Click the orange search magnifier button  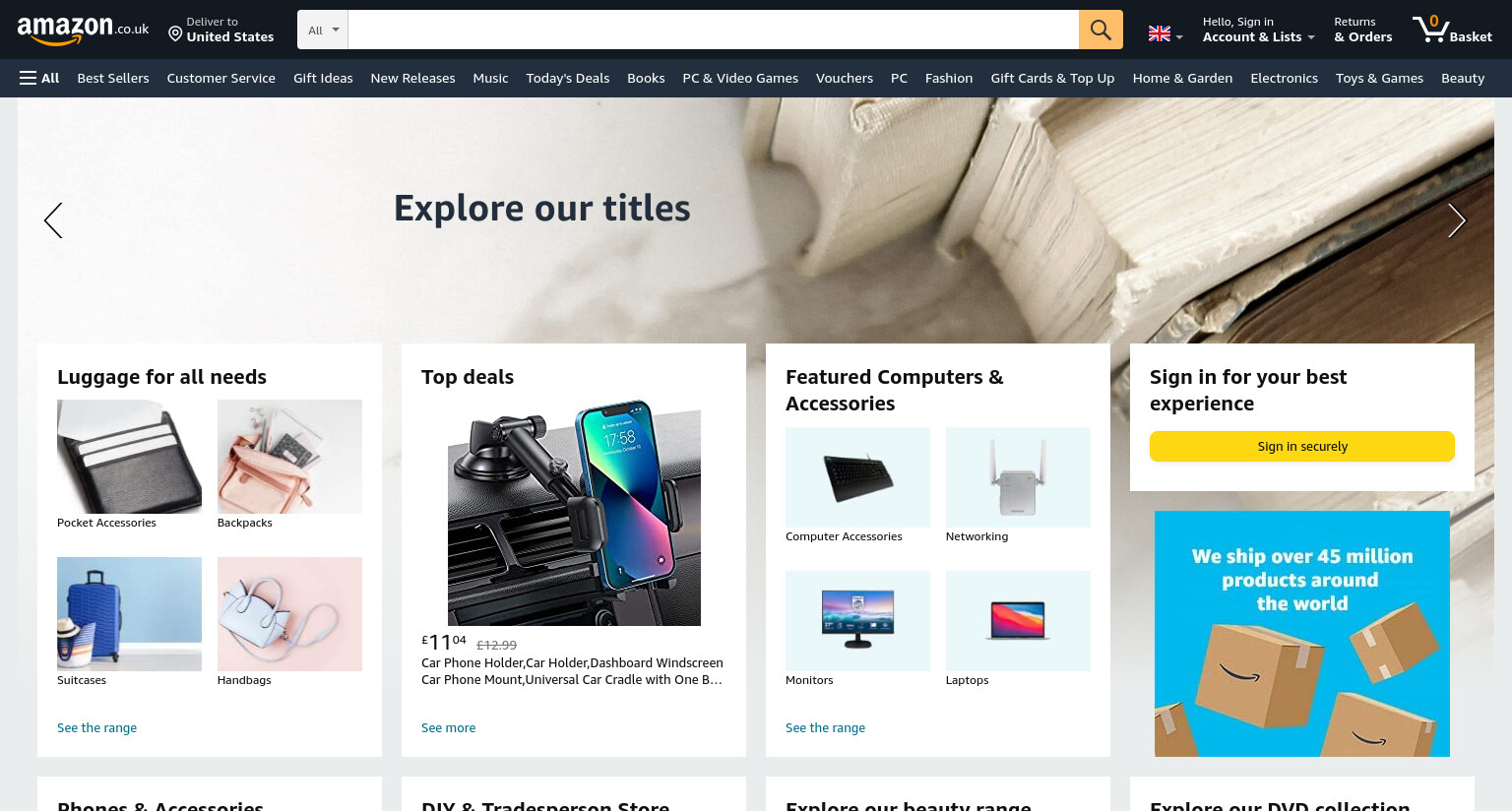pyautogui.click(x=1101, y=30)
